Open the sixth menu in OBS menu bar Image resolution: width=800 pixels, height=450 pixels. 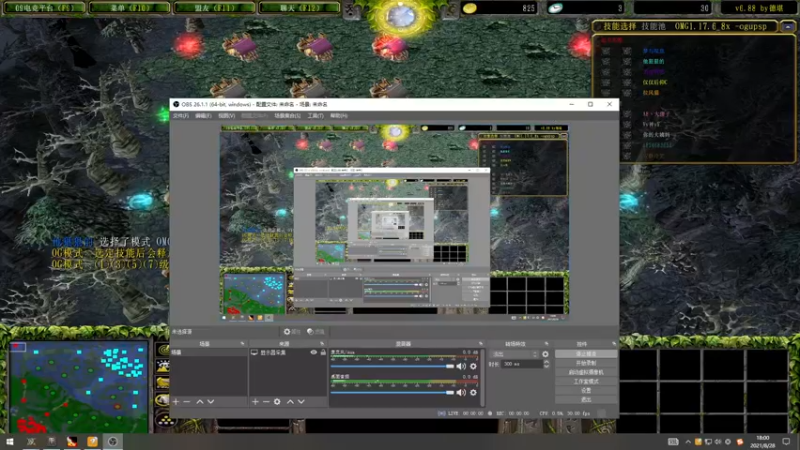[x=315, y=116]
